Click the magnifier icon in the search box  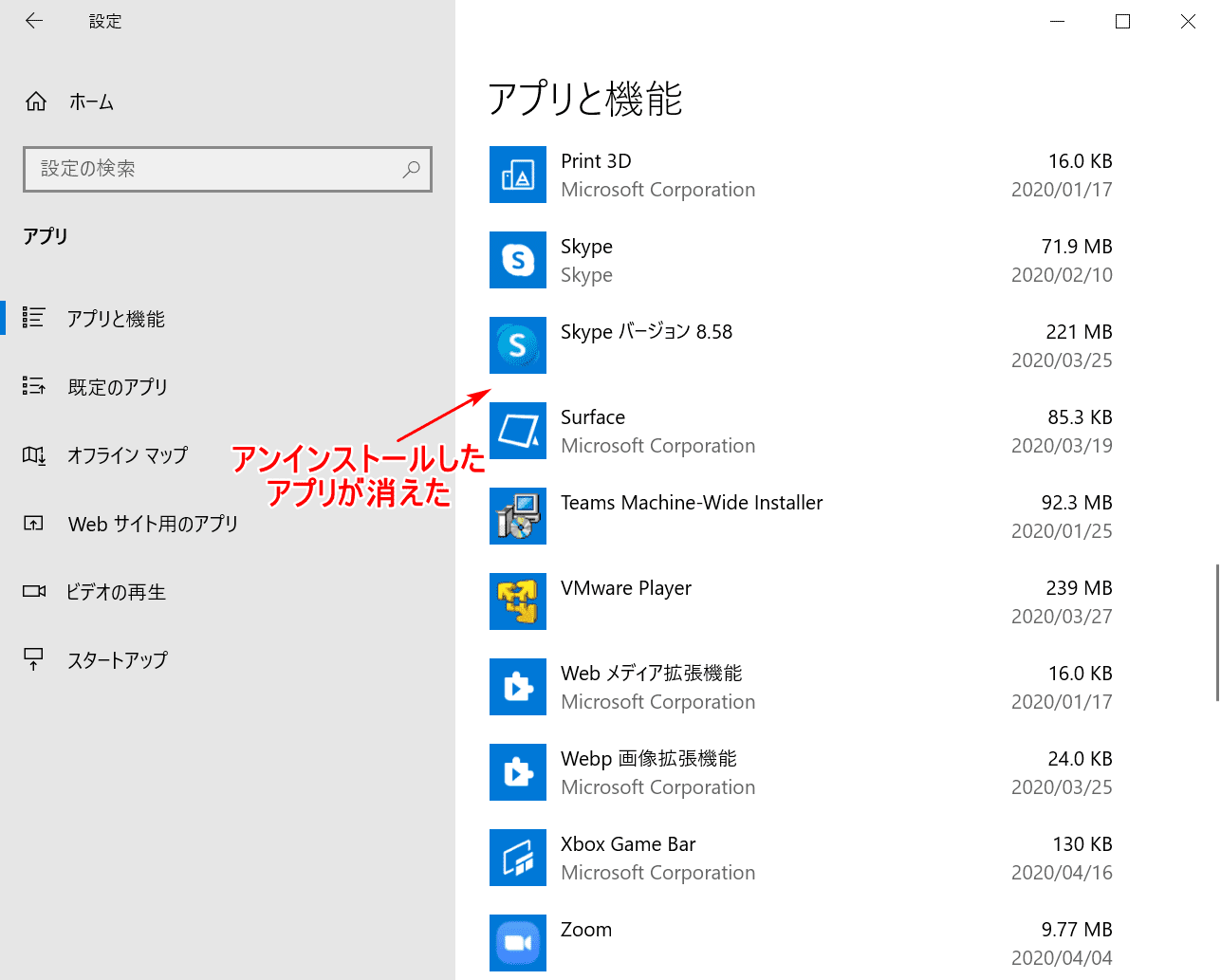[x=411, y=169]
